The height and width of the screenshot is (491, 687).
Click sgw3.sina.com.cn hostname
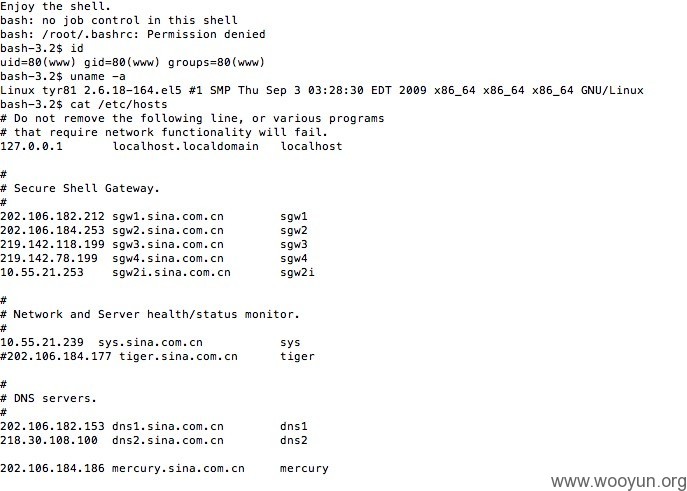click(x=168, y=244)
